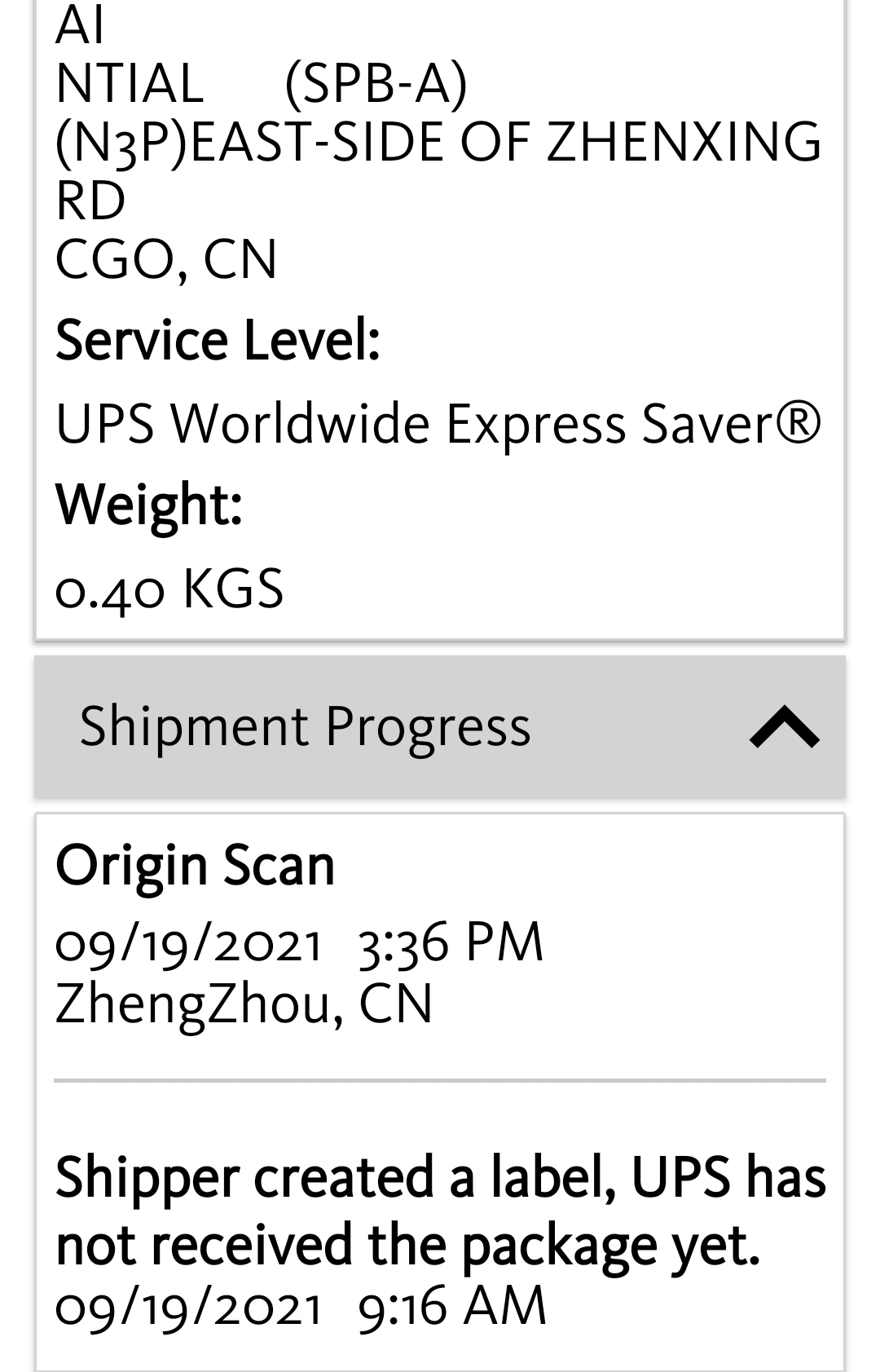880x1372 pixels.
Task: Tap the NTIAL address fragment
Action: [129, 83]
